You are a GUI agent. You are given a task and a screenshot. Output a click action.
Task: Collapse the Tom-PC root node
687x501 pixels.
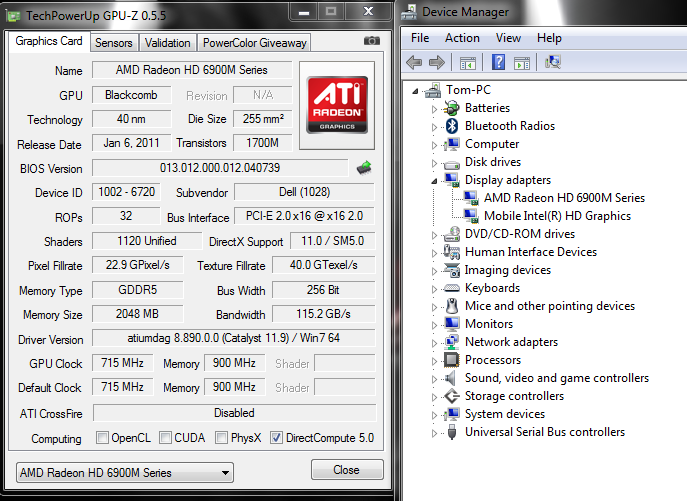(x=415, y=91)
